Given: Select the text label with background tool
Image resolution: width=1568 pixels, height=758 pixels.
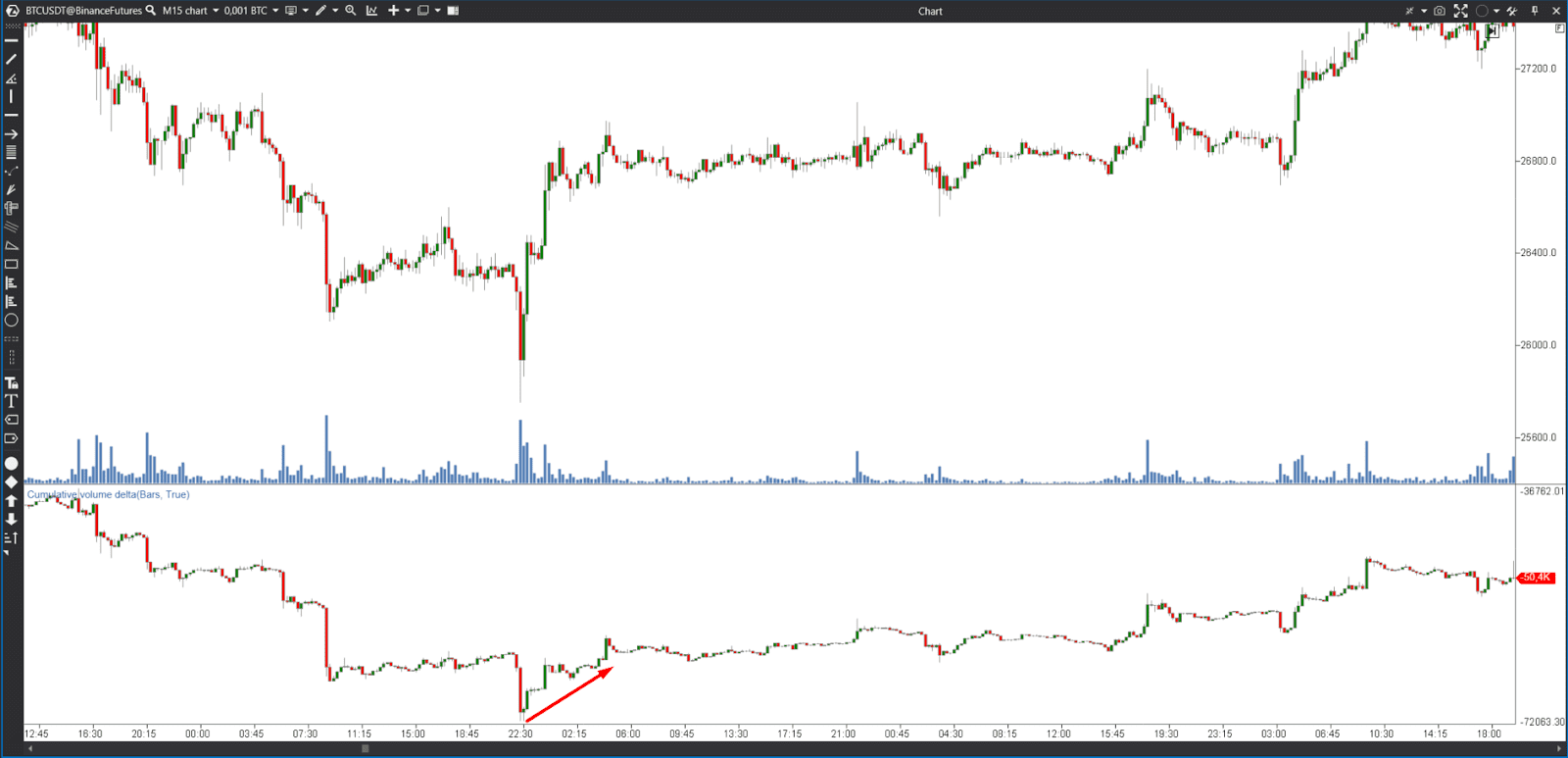Looking at the screenshot, I should 12,383.
